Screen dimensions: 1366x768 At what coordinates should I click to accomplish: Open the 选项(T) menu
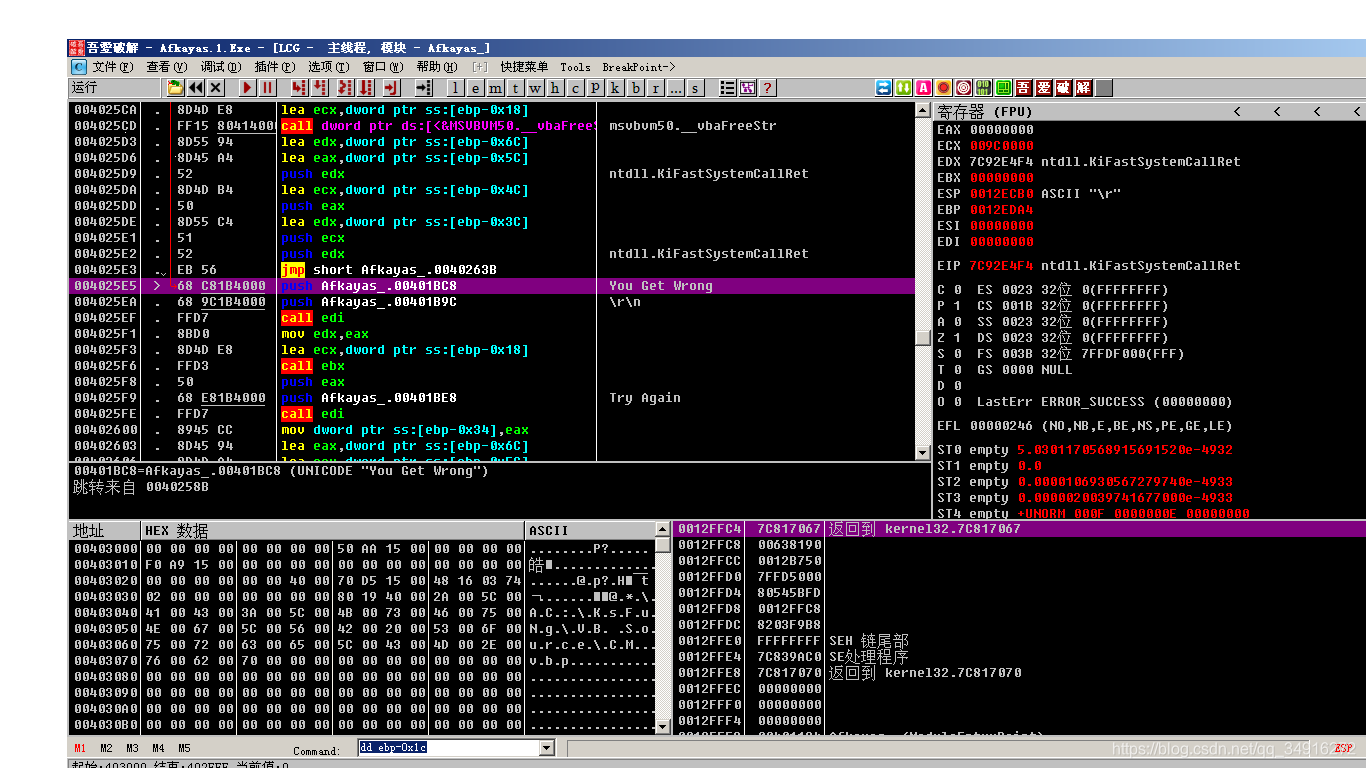click(328, 67)
